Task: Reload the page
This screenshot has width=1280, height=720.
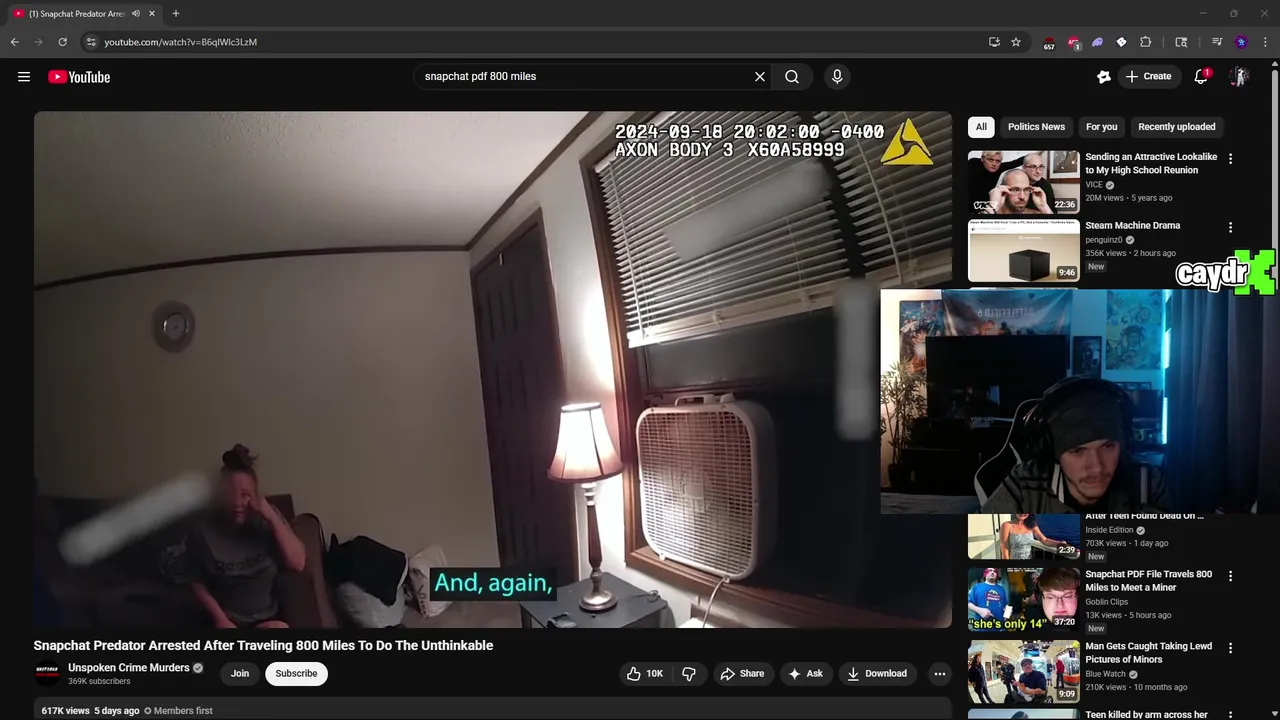Action: [63, 42]
